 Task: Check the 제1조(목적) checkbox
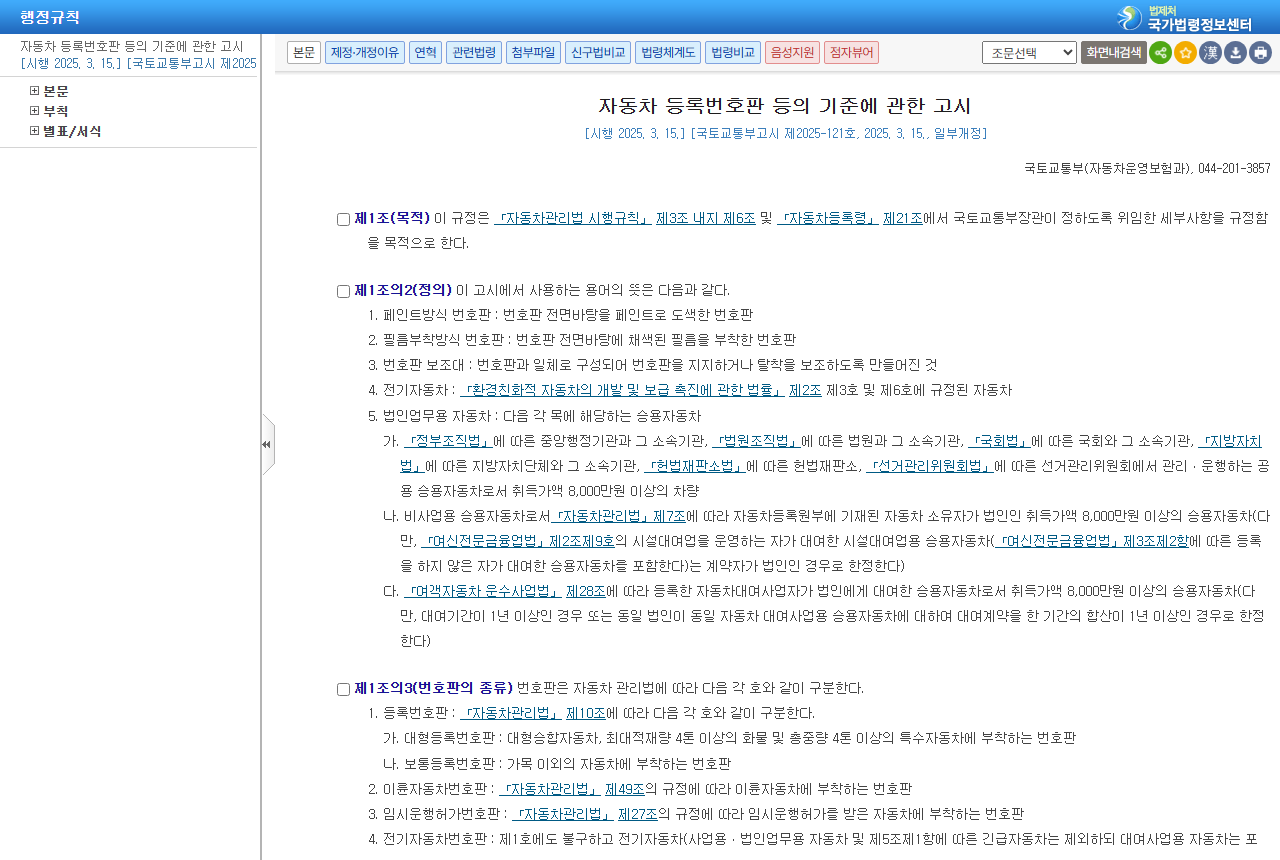pos(343,219)
